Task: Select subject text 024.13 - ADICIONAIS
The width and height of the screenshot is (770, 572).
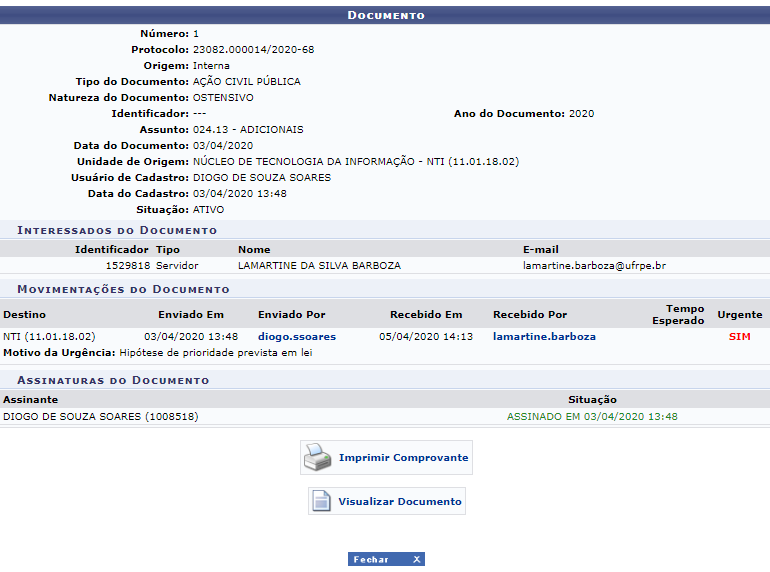Action: click(248, 130)
